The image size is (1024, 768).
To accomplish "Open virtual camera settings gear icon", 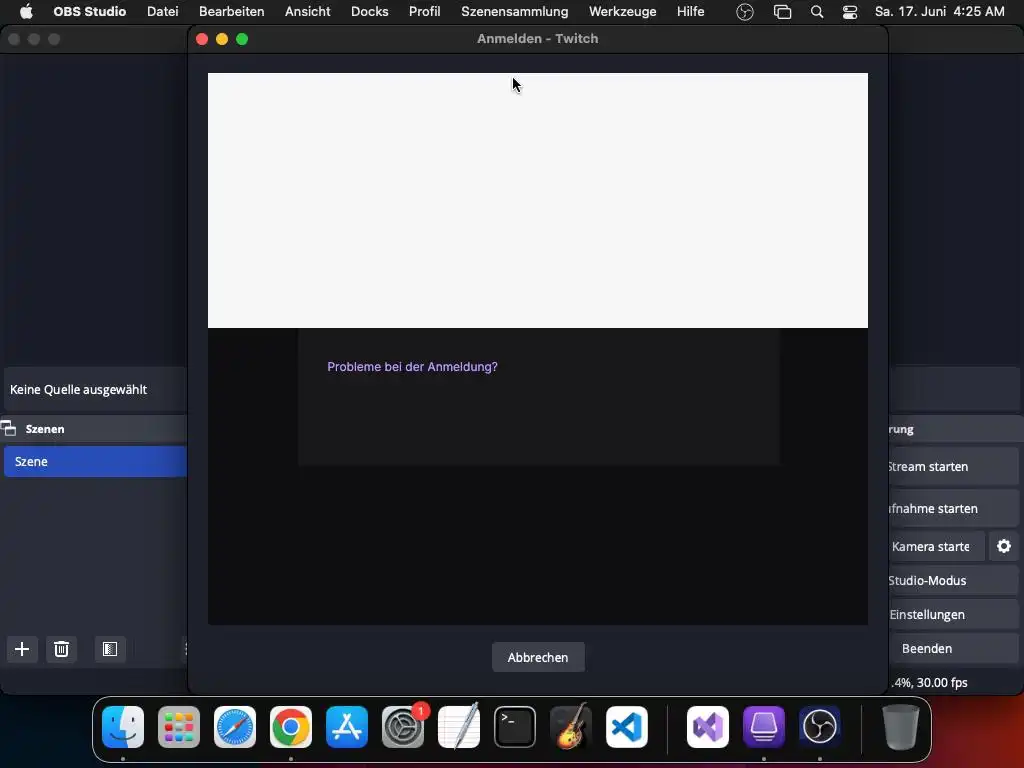I will pos(1004,546).
